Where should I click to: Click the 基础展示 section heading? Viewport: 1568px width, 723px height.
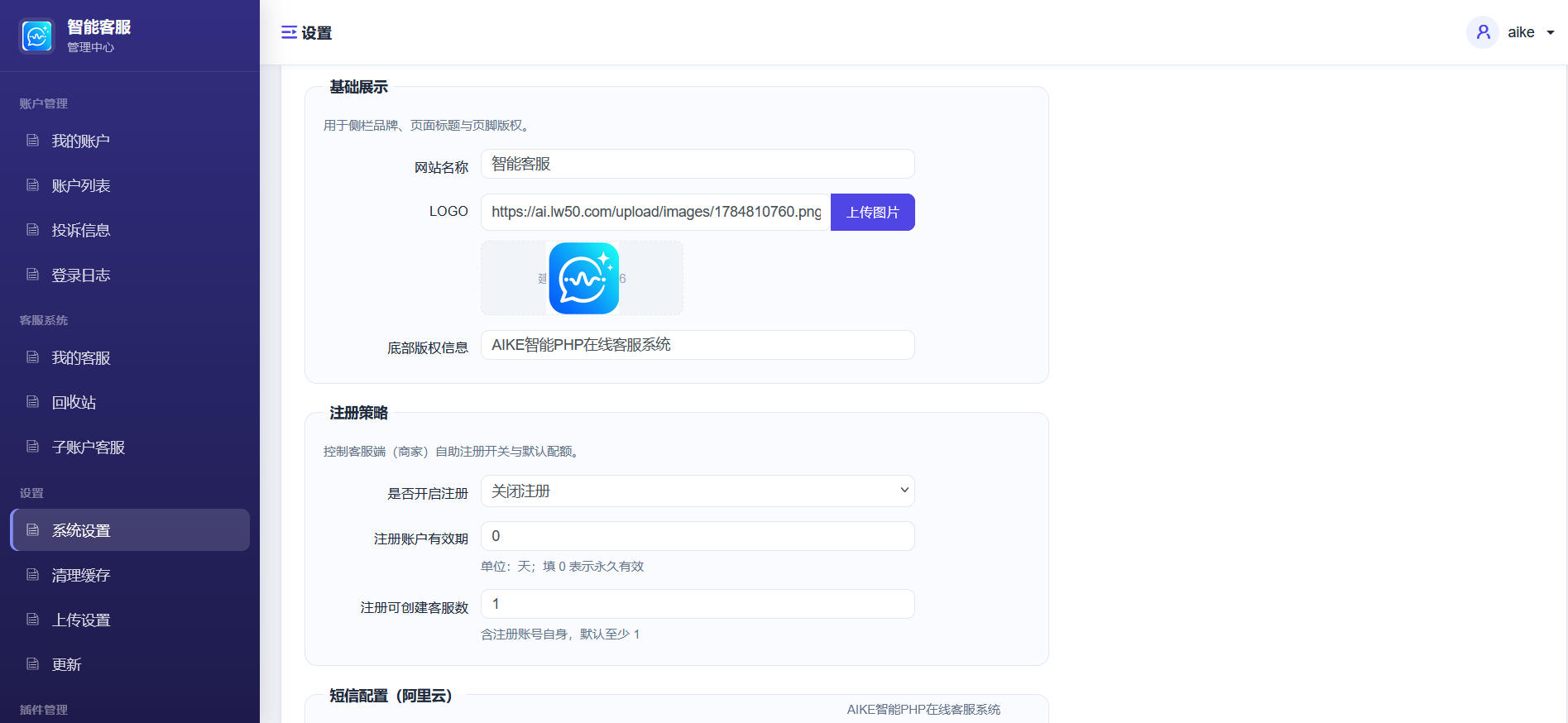coord(358,87)
